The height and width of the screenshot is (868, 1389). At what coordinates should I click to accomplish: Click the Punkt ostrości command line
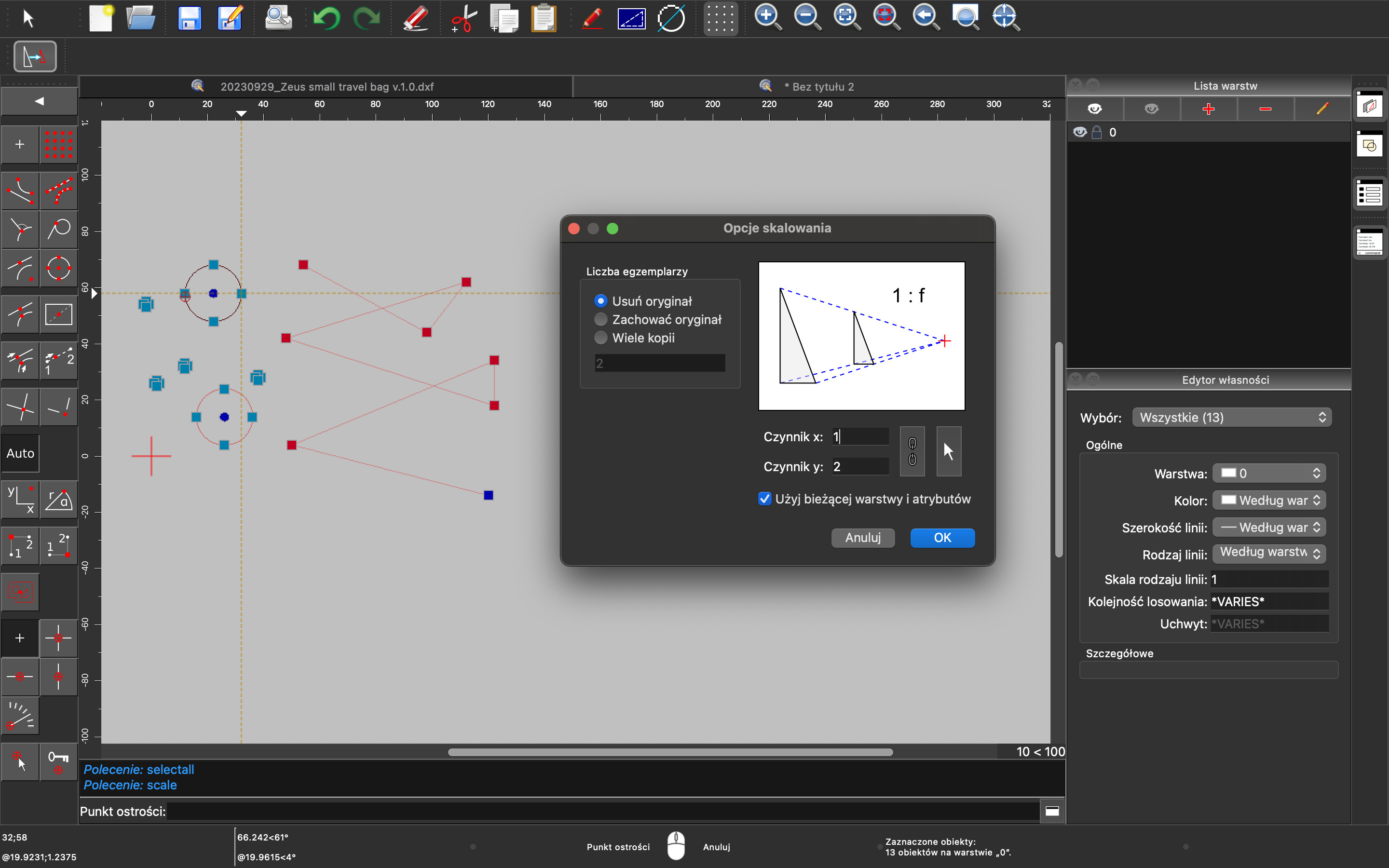tap(603, 811)
